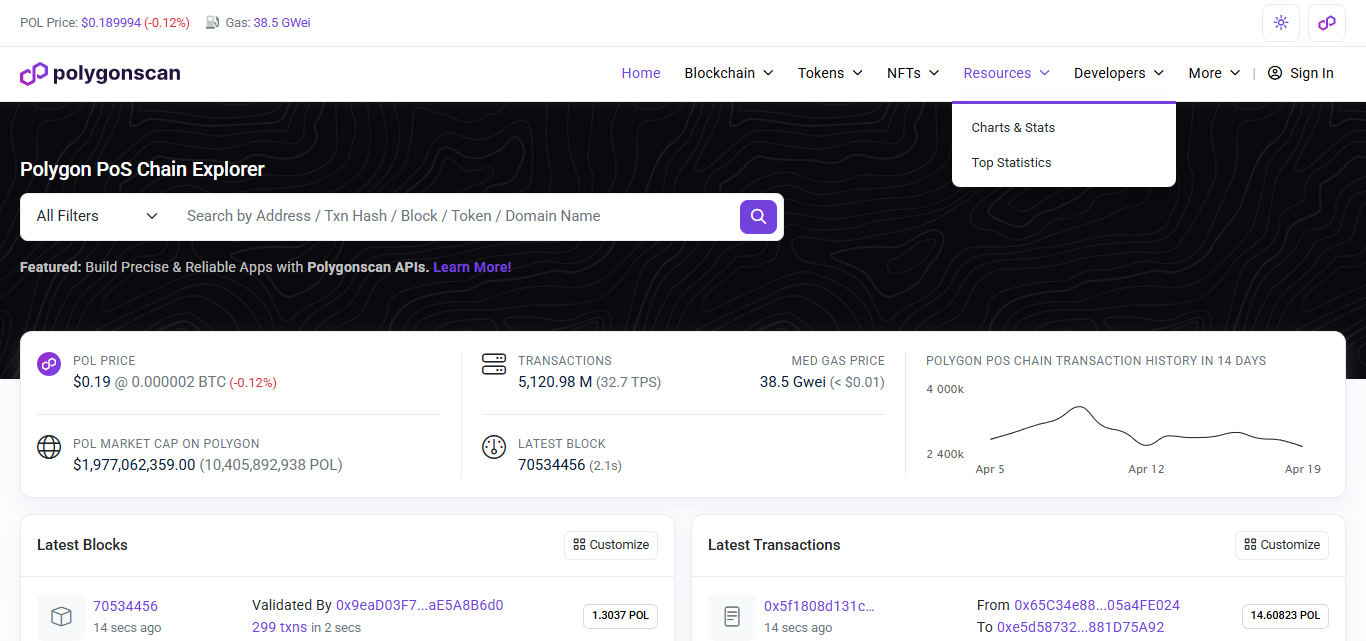
Task: Expand the Tokens menu
Action: [830, 73]
